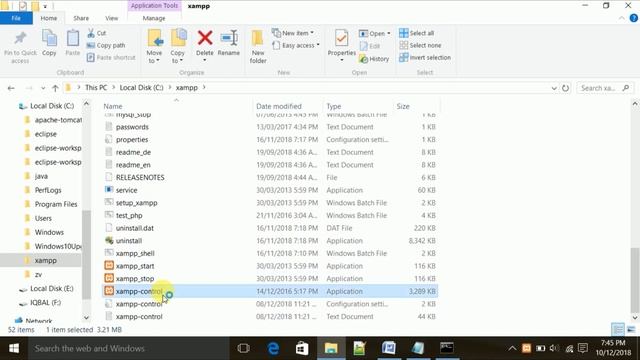Open command prompt window from taskbar
Screen dimensions: 640x360
tap(447, 348)
